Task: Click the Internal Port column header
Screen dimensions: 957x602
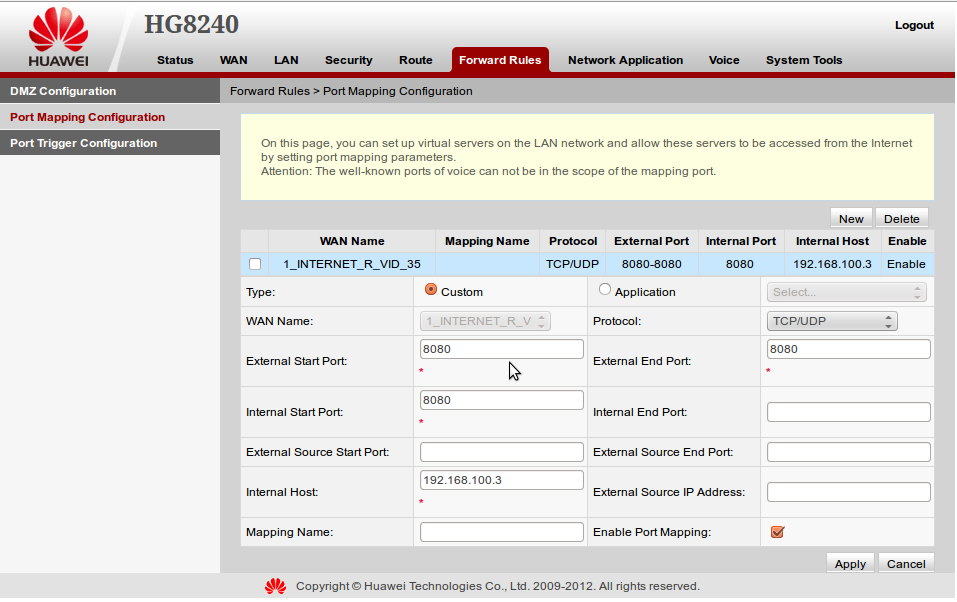Action: [x=740, y=241]
